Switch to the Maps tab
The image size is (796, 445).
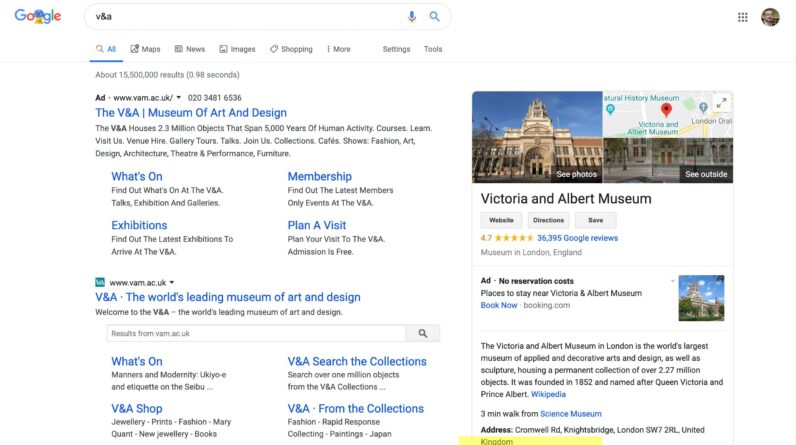pyautogui.click(x=145, y=49)
